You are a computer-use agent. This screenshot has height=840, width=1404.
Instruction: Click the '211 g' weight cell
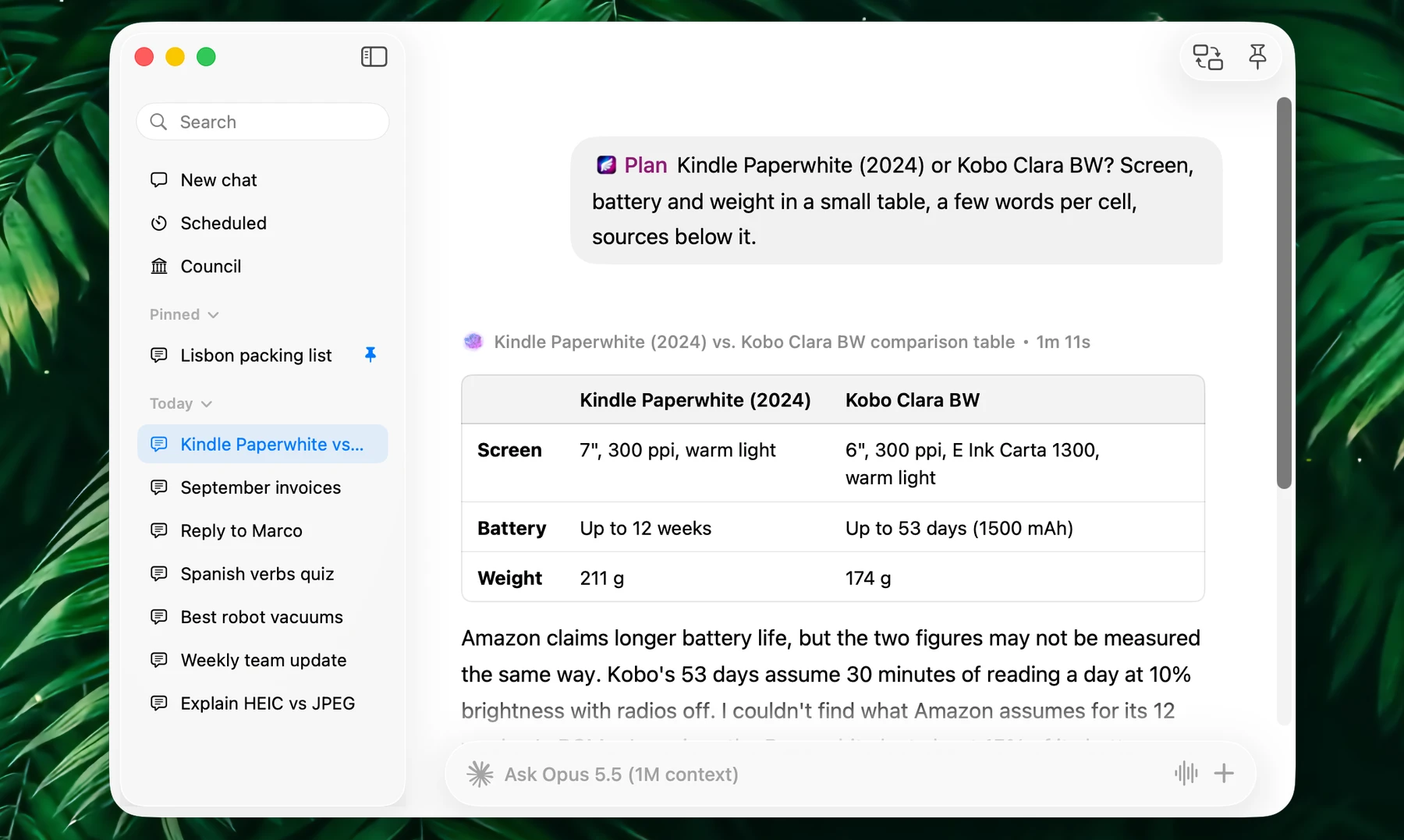602,579
